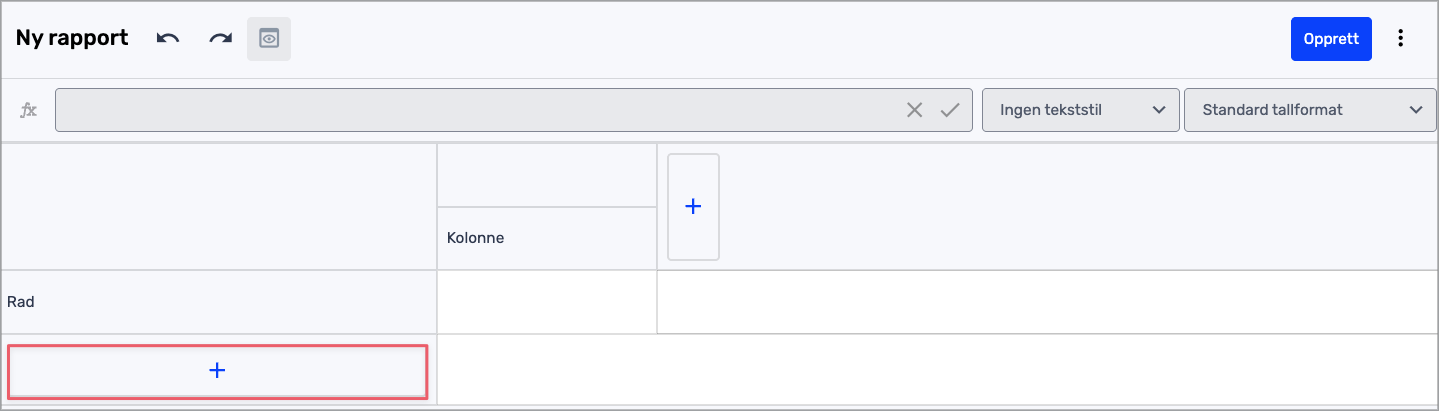The height and width of the screenshot is (411, 1439).
Task: Click the empty header cell above Kolonne
Action: pyautogui.click(x=546, y=175)
